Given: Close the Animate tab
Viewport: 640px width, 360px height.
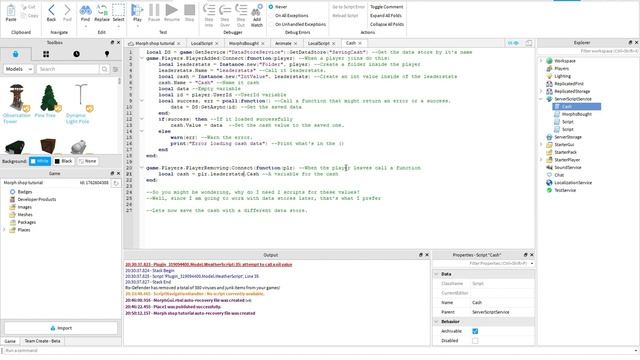Looking at the screenshot, I should 296,43.
